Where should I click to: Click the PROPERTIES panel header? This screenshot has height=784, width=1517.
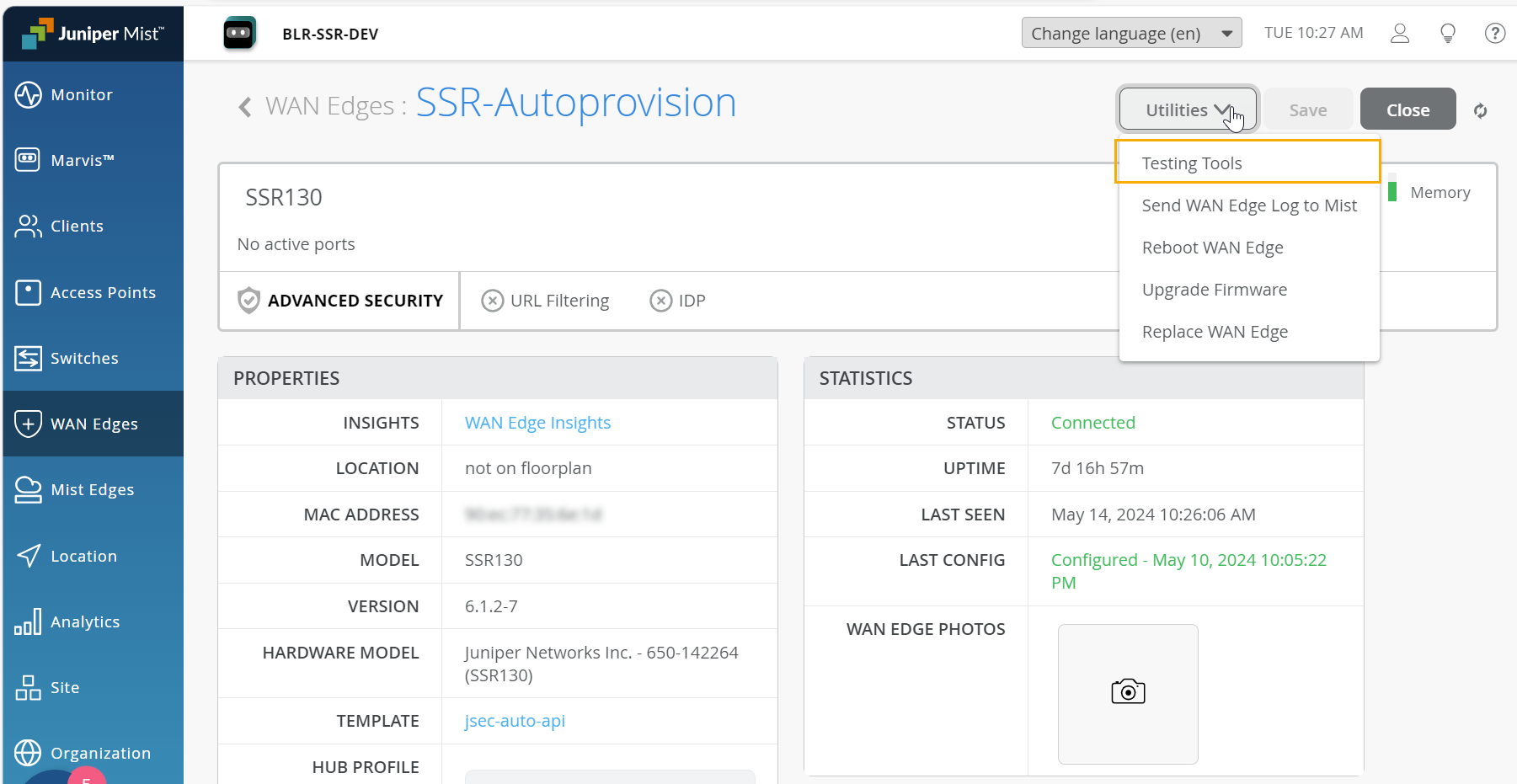498,378
